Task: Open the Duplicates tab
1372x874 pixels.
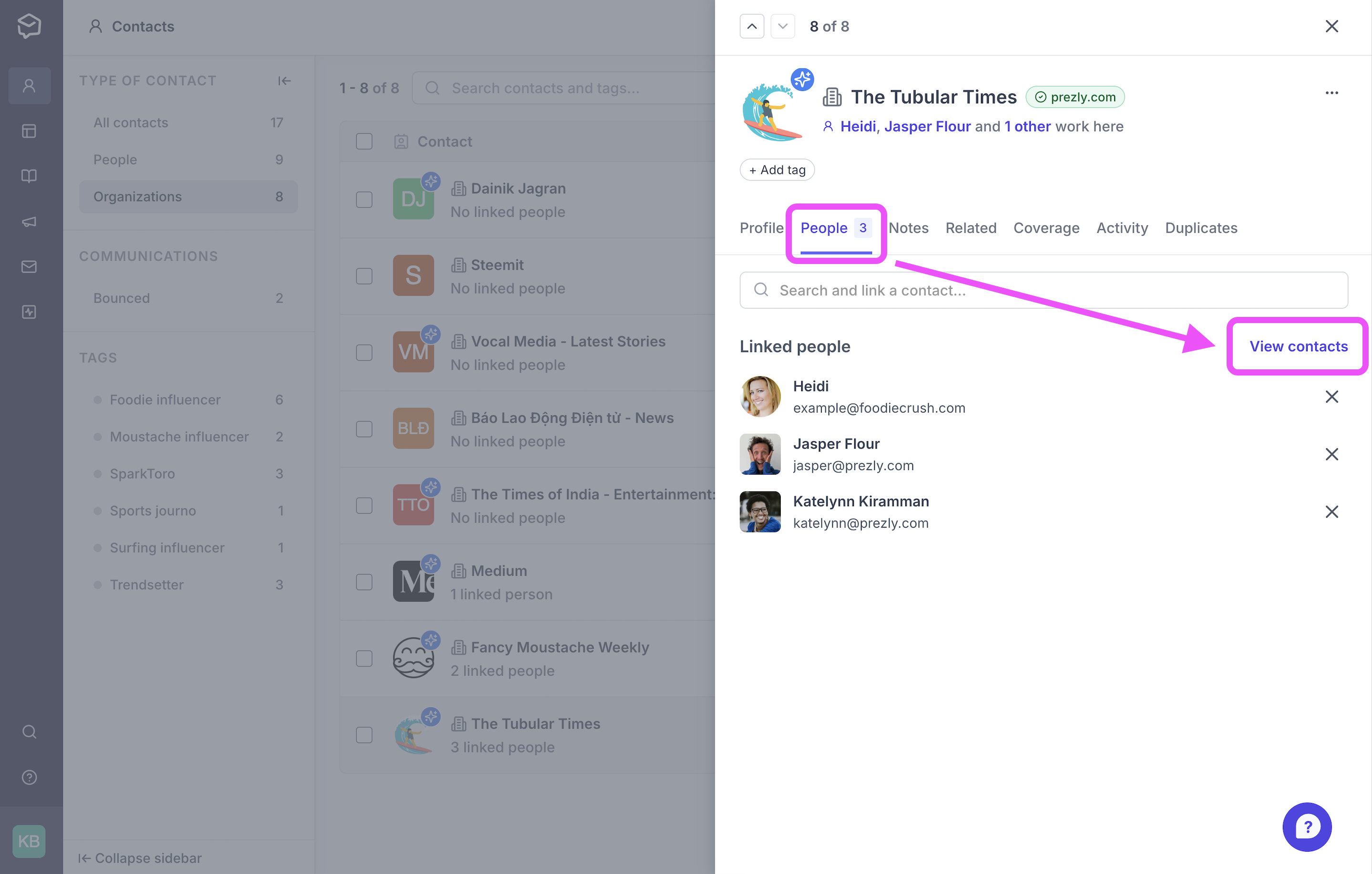Action: click(1201, 228)
